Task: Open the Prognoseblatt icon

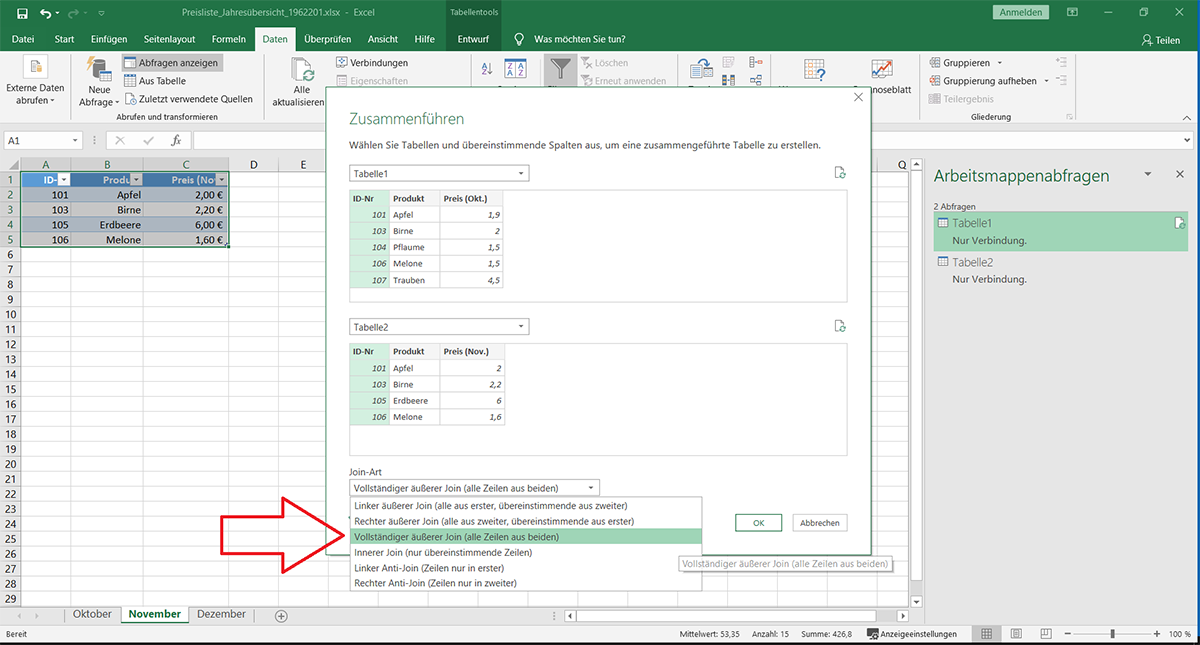Action: tap(881, 69)
